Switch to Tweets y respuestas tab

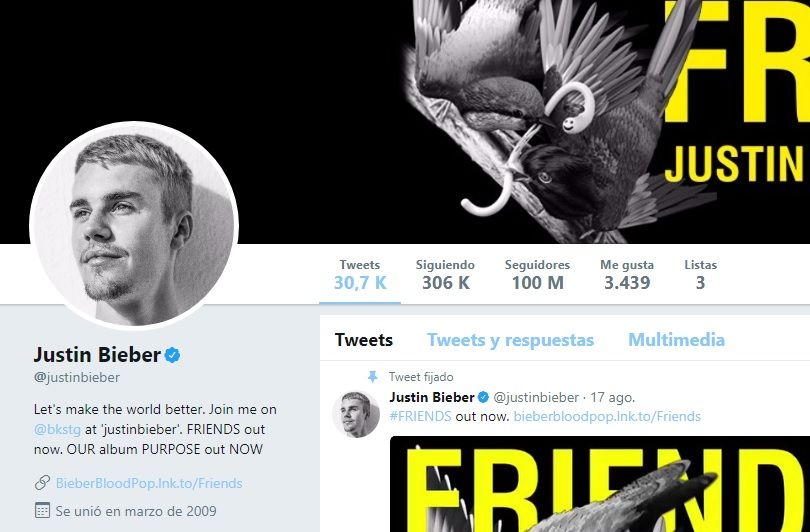tap(510, 340)
